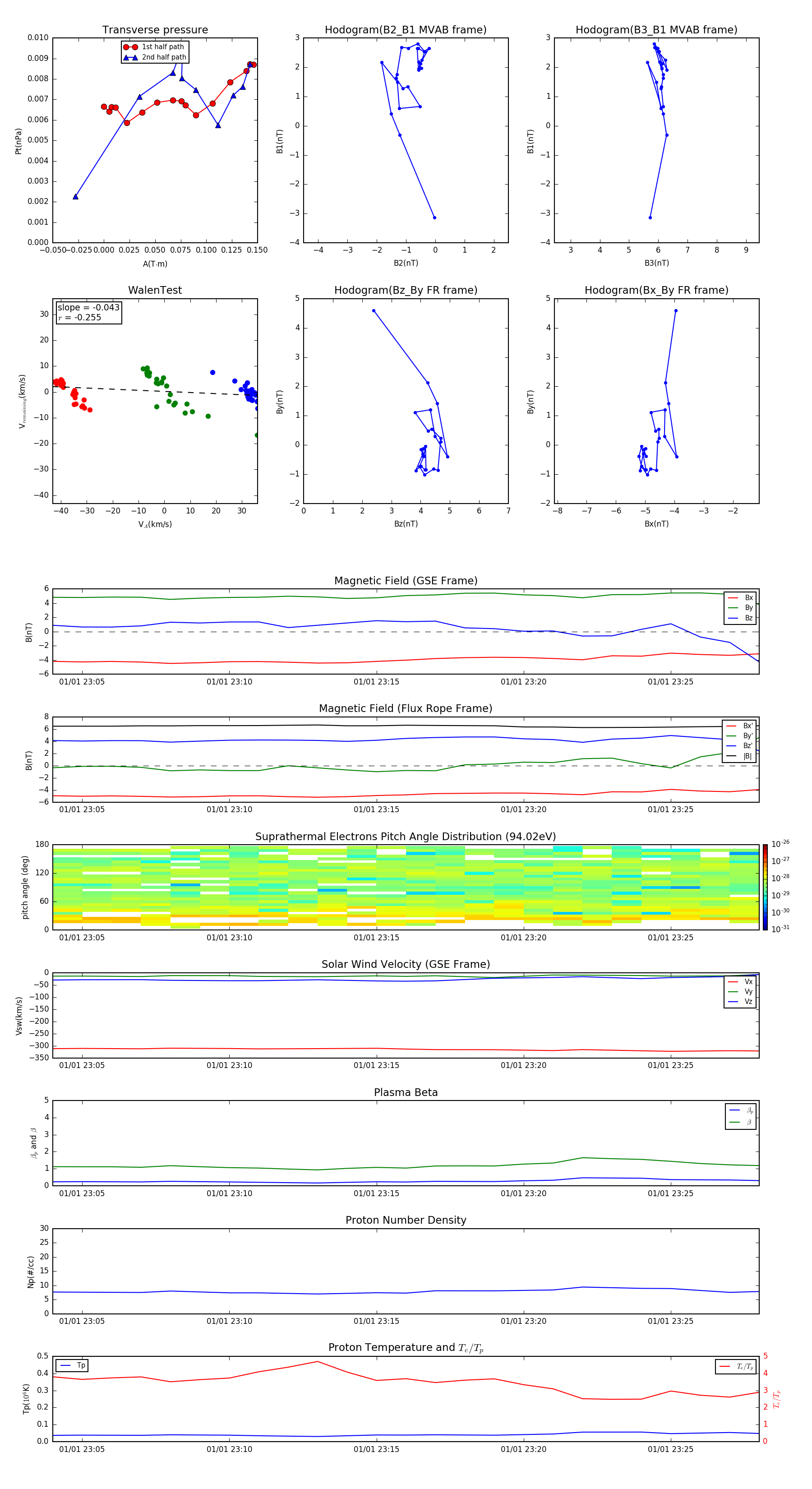The image size is (812, 1489).
Task: Click the Te/Tp legend entry
Action: point(736,1366)
